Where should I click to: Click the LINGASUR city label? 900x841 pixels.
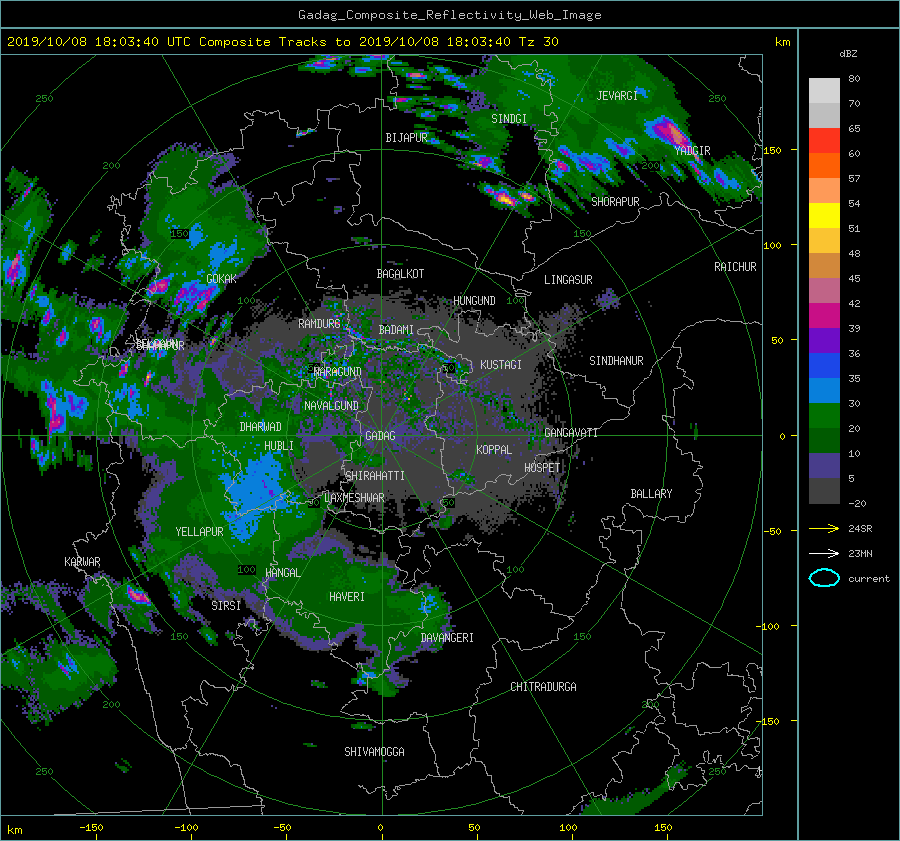(568, 280)
